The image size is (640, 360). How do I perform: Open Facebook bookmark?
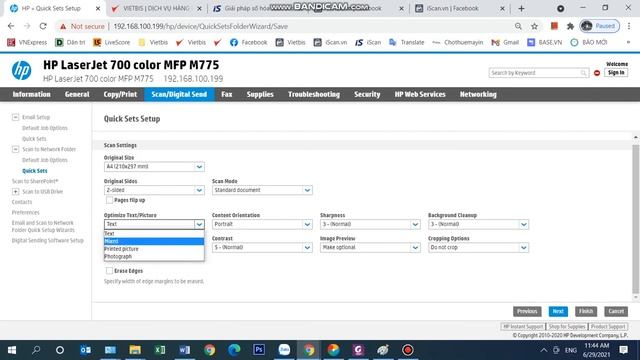249,42
